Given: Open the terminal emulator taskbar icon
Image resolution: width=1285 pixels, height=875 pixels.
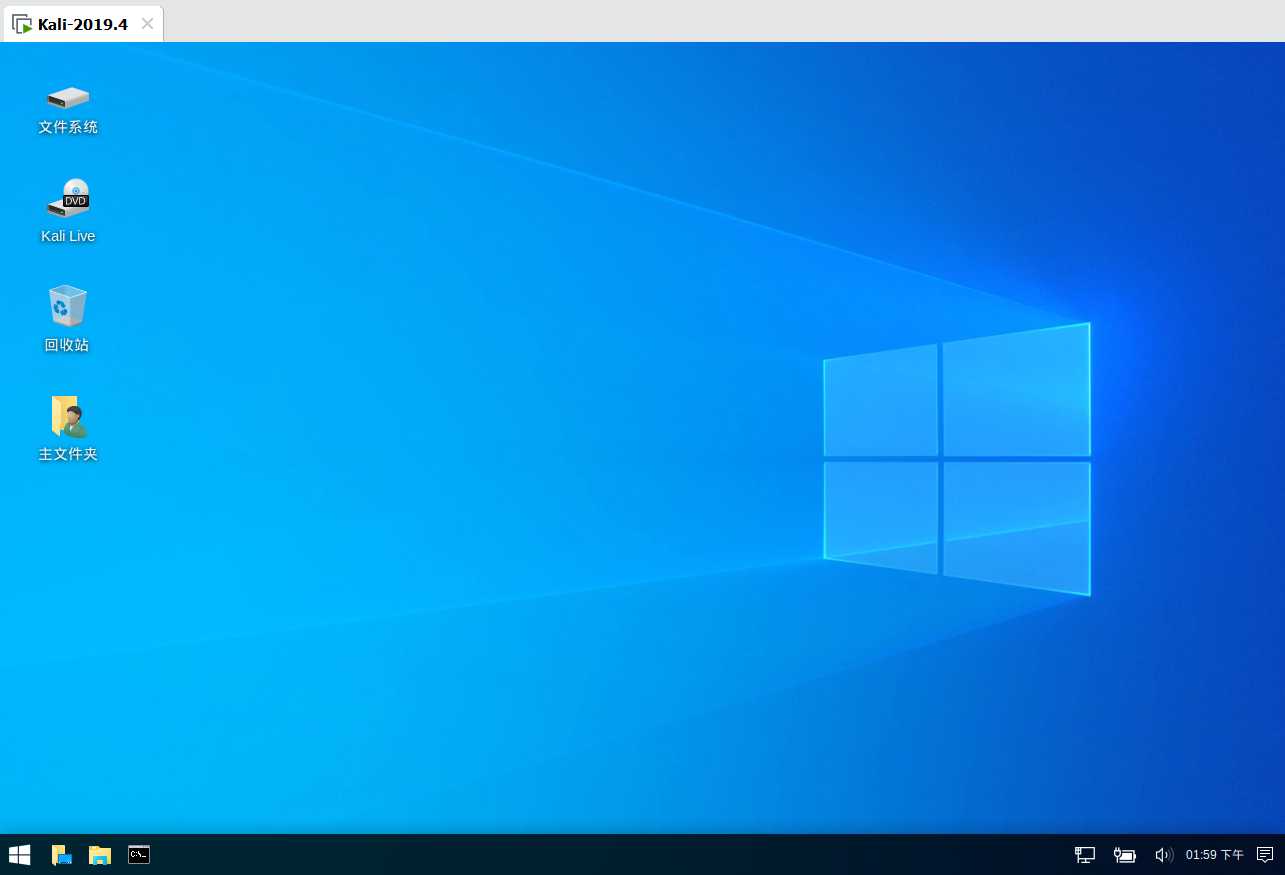Looking at the screenshot, I should point(139,855).
